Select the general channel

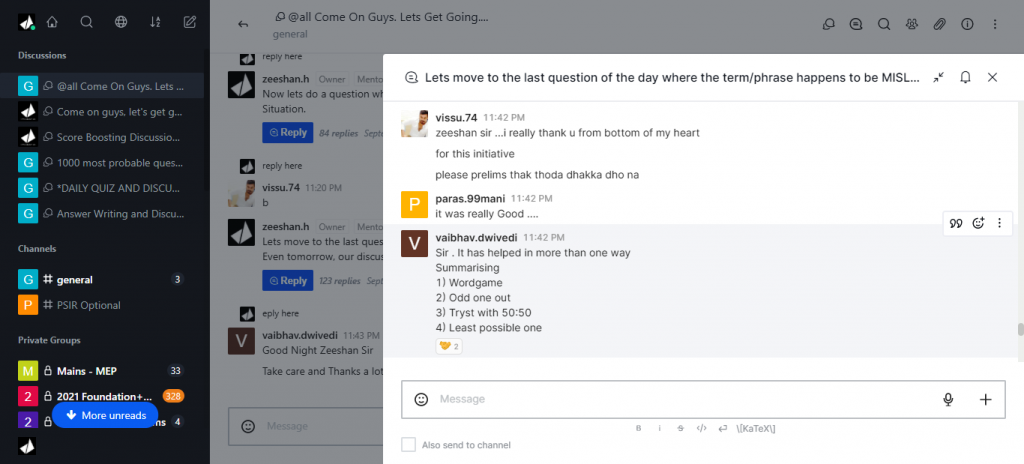[x=102, y=280]
